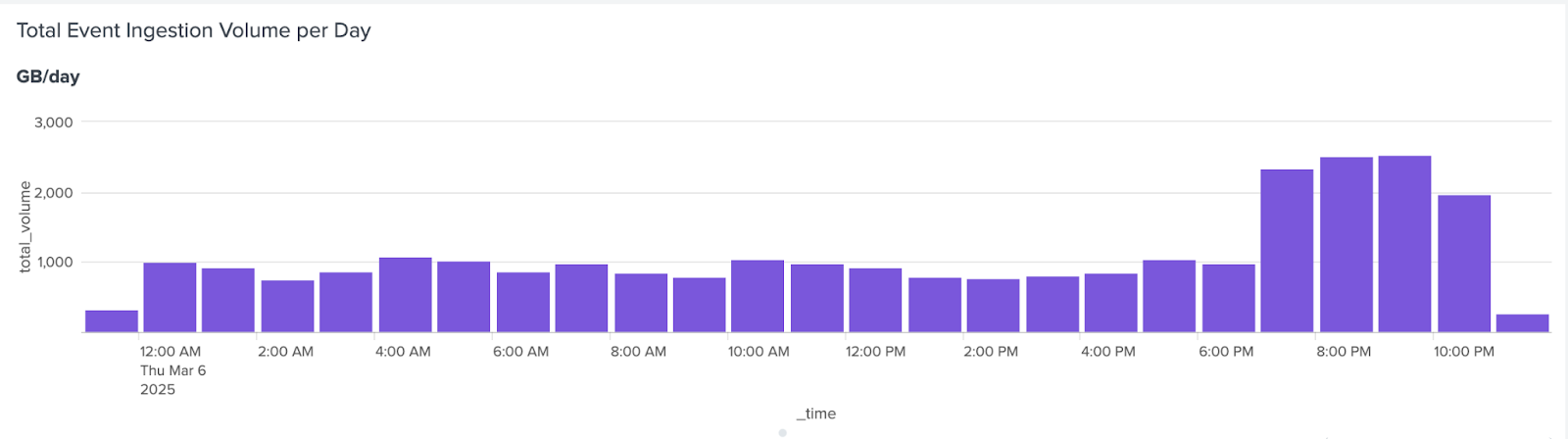The image size is (1568, 439).
Task: Click the bar above 12:00 PM
Action: [875, 301]
